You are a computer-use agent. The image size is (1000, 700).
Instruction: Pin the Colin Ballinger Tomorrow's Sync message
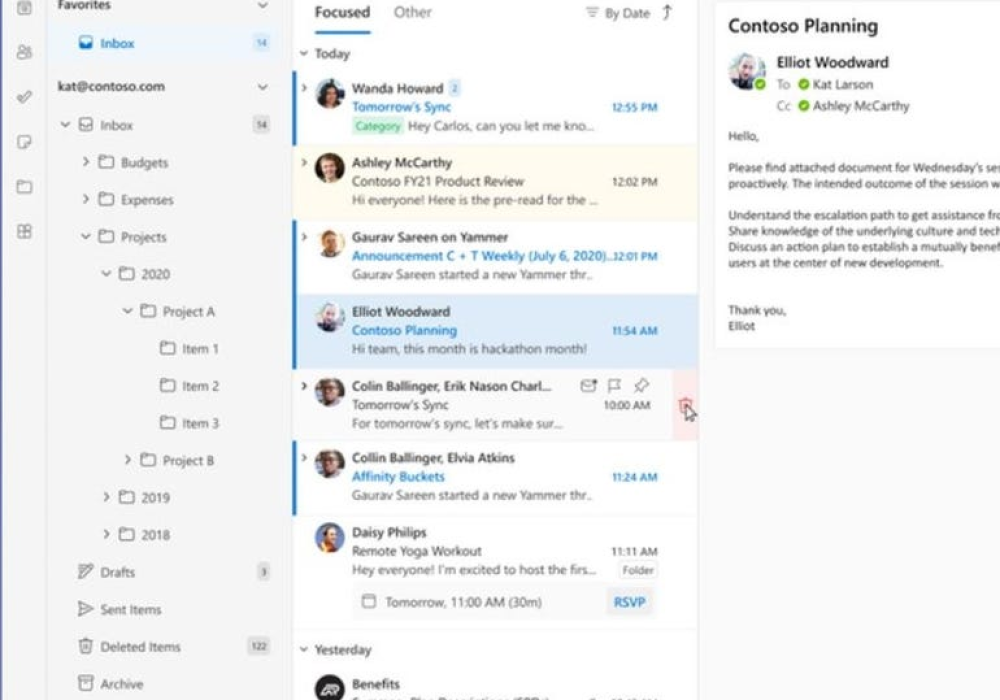click(642, 385)
